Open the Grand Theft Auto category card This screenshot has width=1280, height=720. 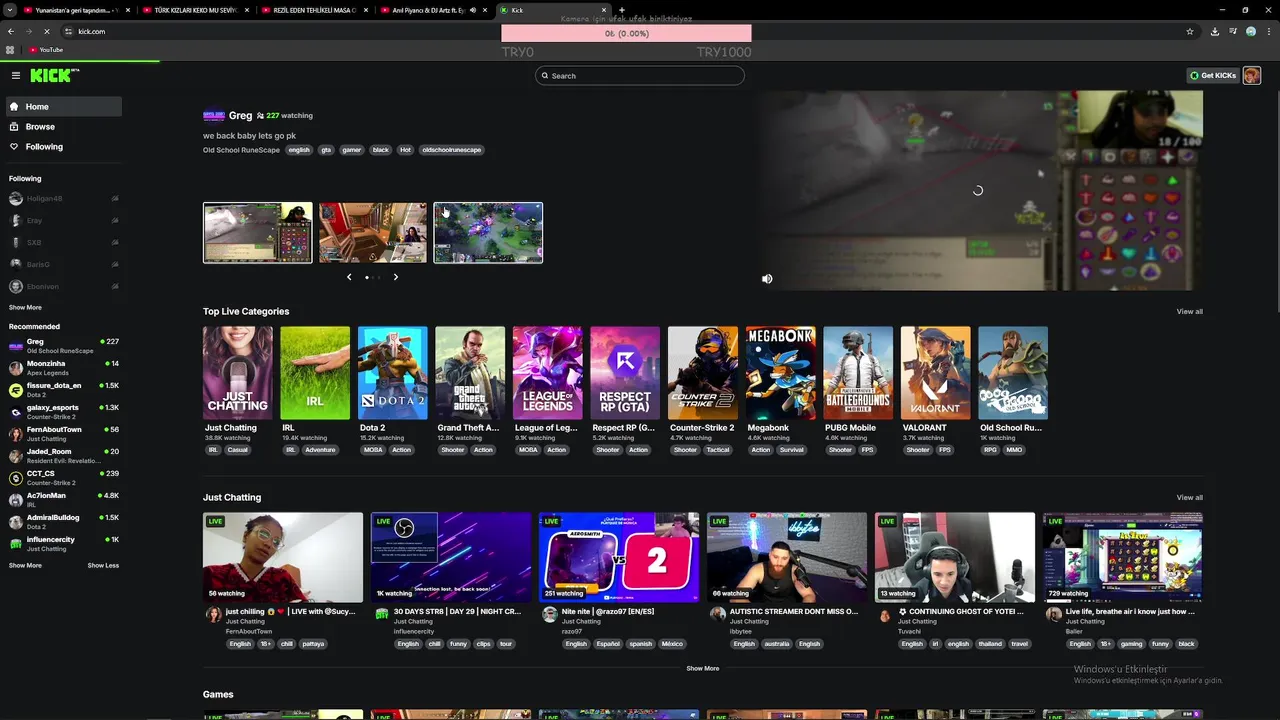click(470, 373)
